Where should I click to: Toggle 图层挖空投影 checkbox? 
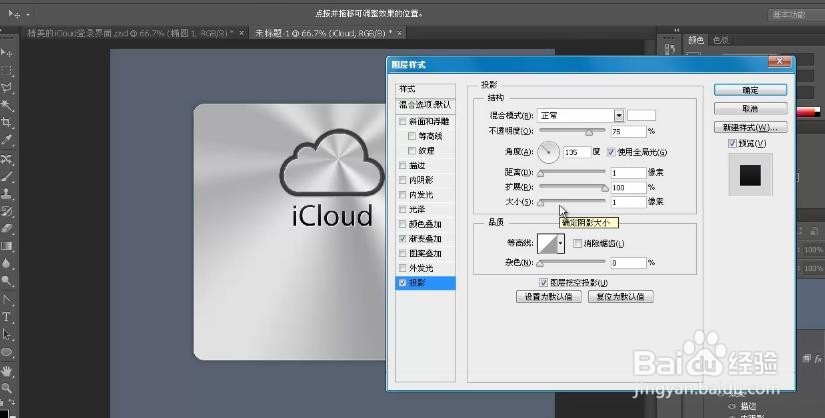[544, 283]
